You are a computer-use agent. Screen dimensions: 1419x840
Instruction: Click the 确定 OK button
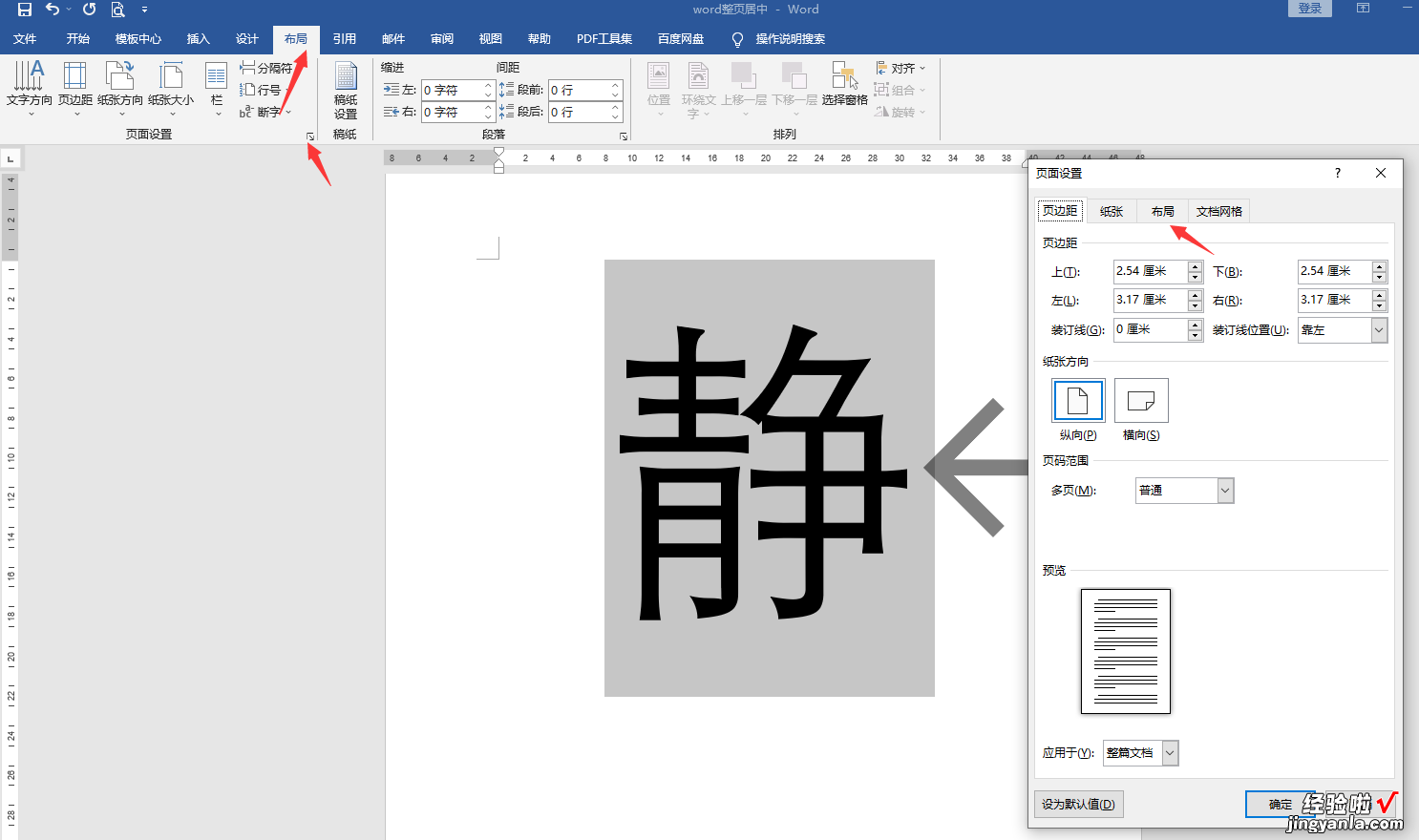click(1281, 805)
